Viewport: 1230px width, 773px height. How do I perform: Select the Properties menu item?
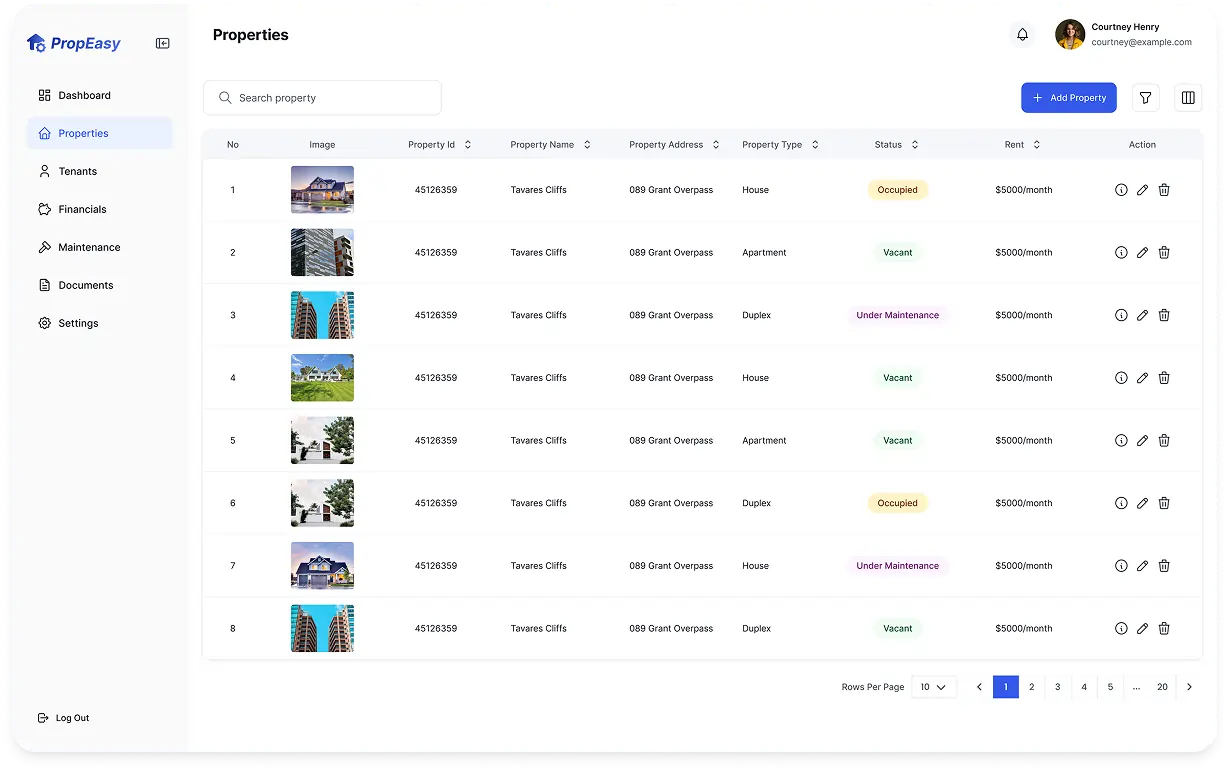83,133
